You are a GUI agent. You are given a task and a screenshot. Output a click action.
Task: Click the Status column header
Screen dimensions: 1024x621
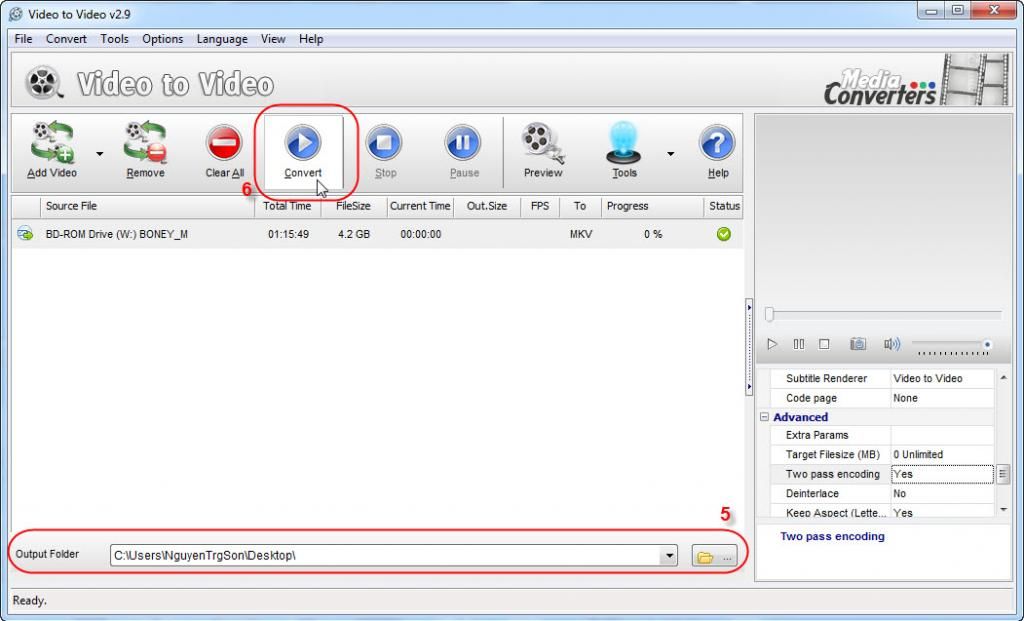click(x=724, y=206)
